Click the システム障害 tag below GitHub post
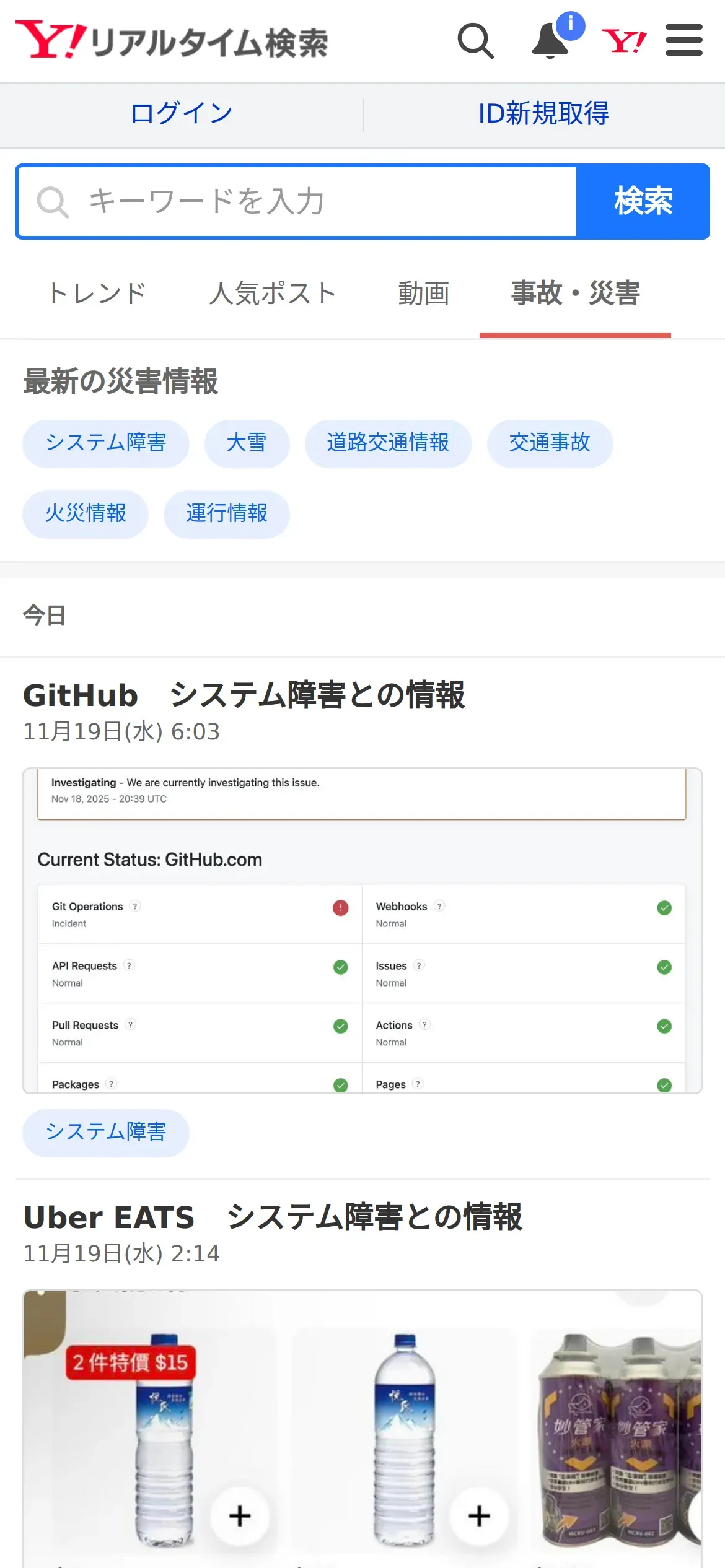725x1568 pixels. coord(106,1133)
